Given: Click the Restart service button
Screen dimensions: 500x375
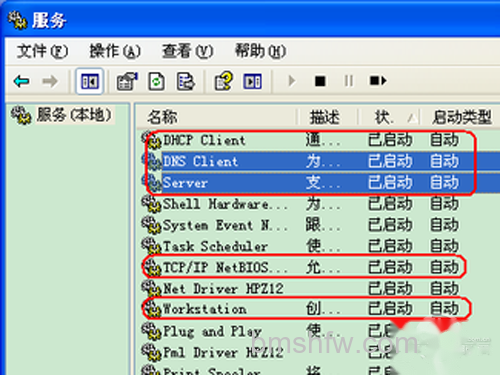Looking at the screenshot, I should click(x=378, y=81).
